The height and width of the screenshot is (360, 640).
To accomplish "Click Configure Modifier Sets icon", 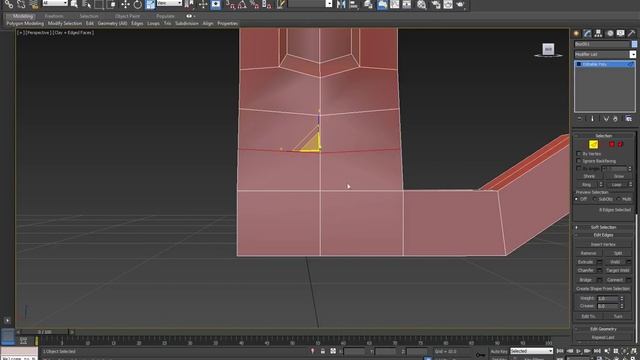I will click(629, 119).
